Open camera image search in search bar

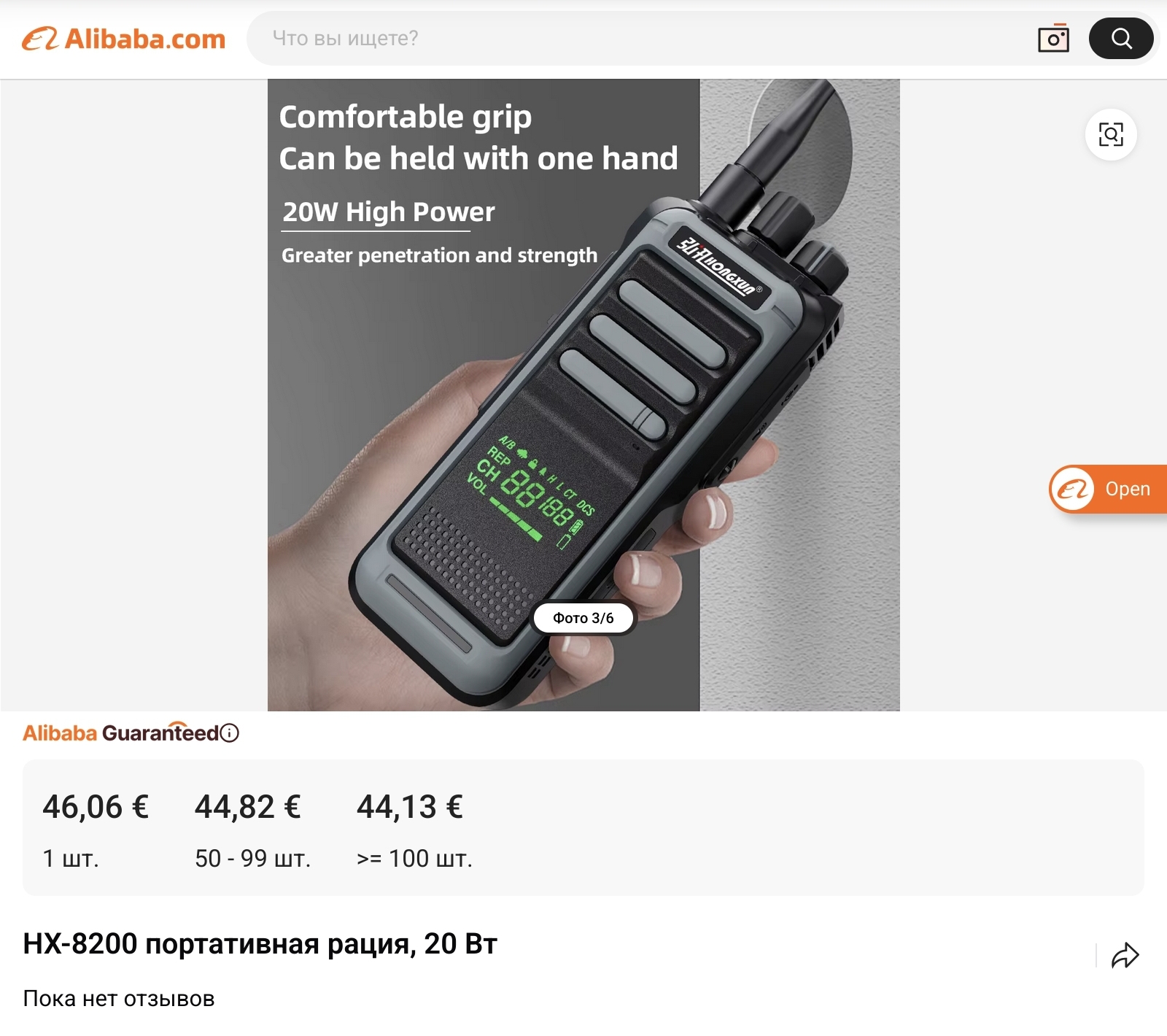tap(1053, 39)
